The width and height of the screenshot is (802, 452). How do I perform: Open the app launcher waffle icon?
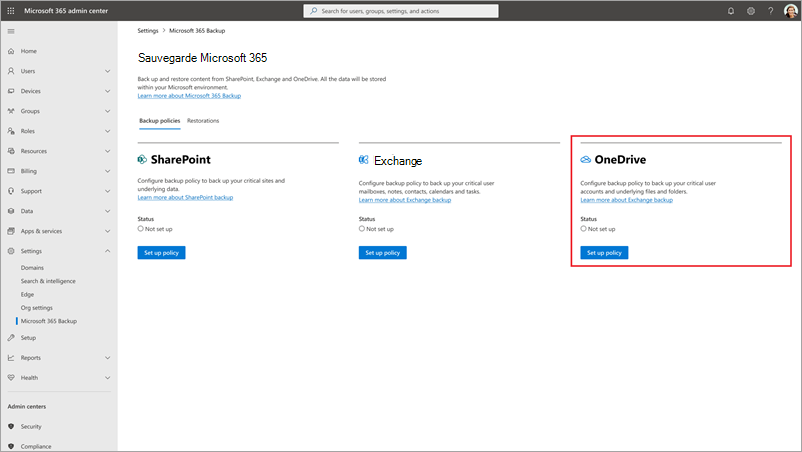point(11,11)
